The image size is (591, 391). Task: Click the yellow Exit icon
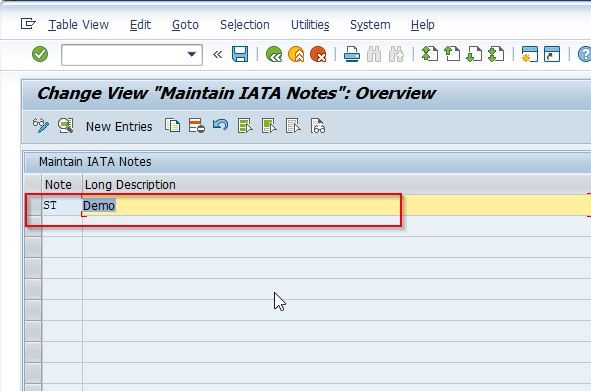(x=296, y=54)
